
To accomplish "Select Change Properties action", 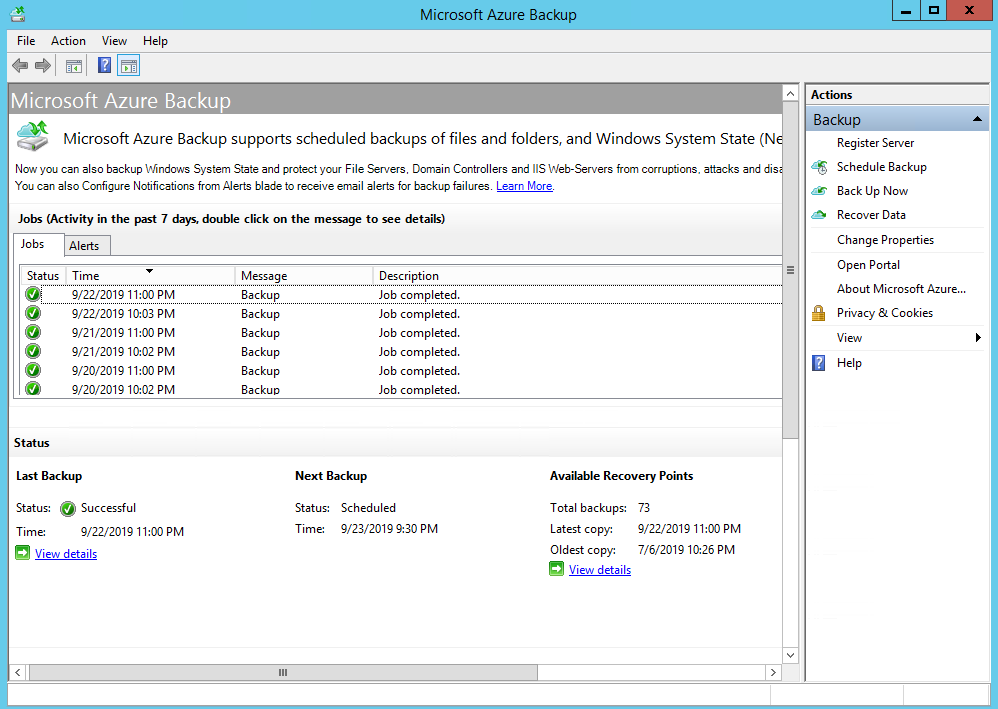I will (885, 240).
